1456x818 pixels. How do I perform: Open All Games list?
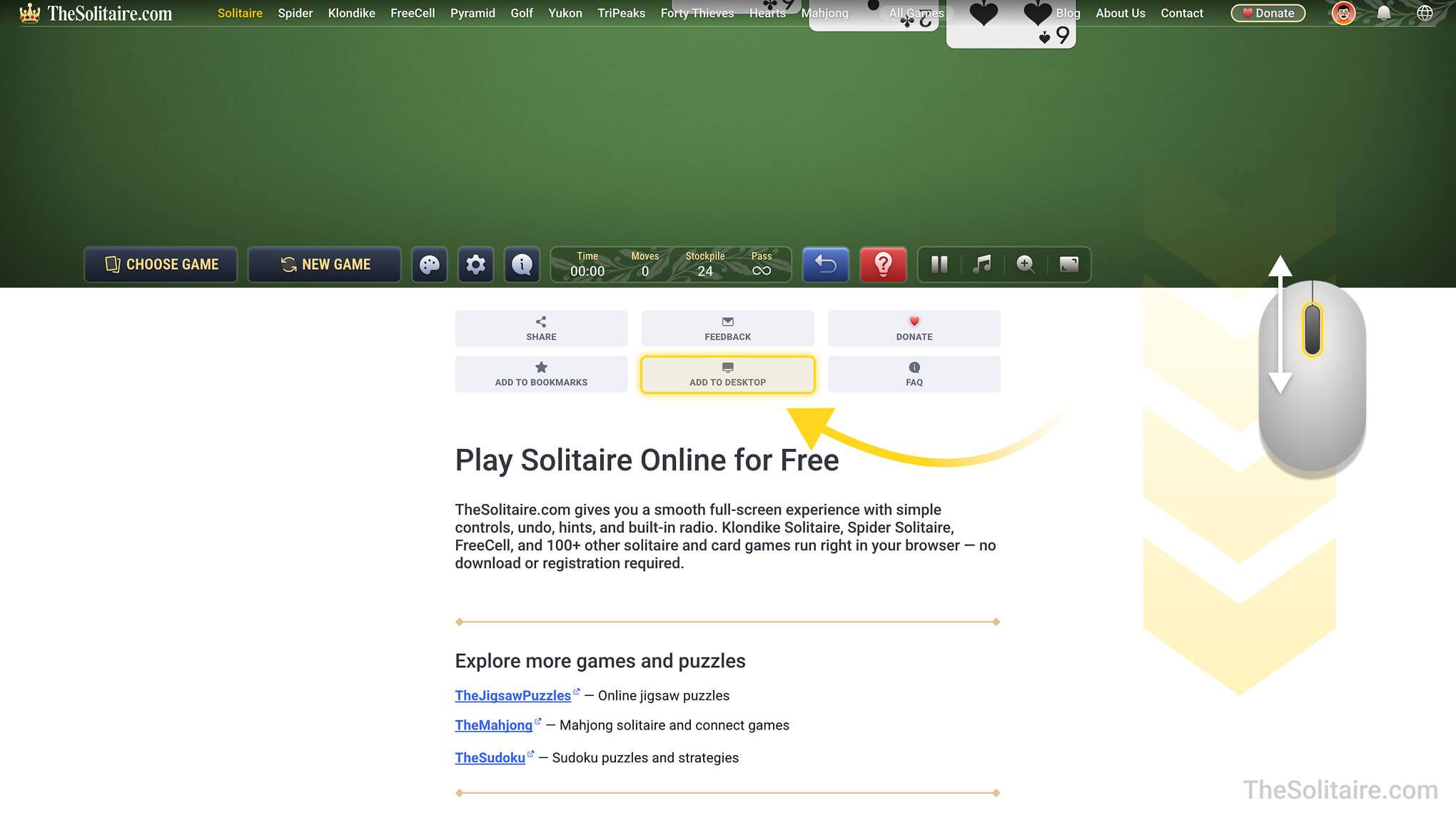(916, 13)
